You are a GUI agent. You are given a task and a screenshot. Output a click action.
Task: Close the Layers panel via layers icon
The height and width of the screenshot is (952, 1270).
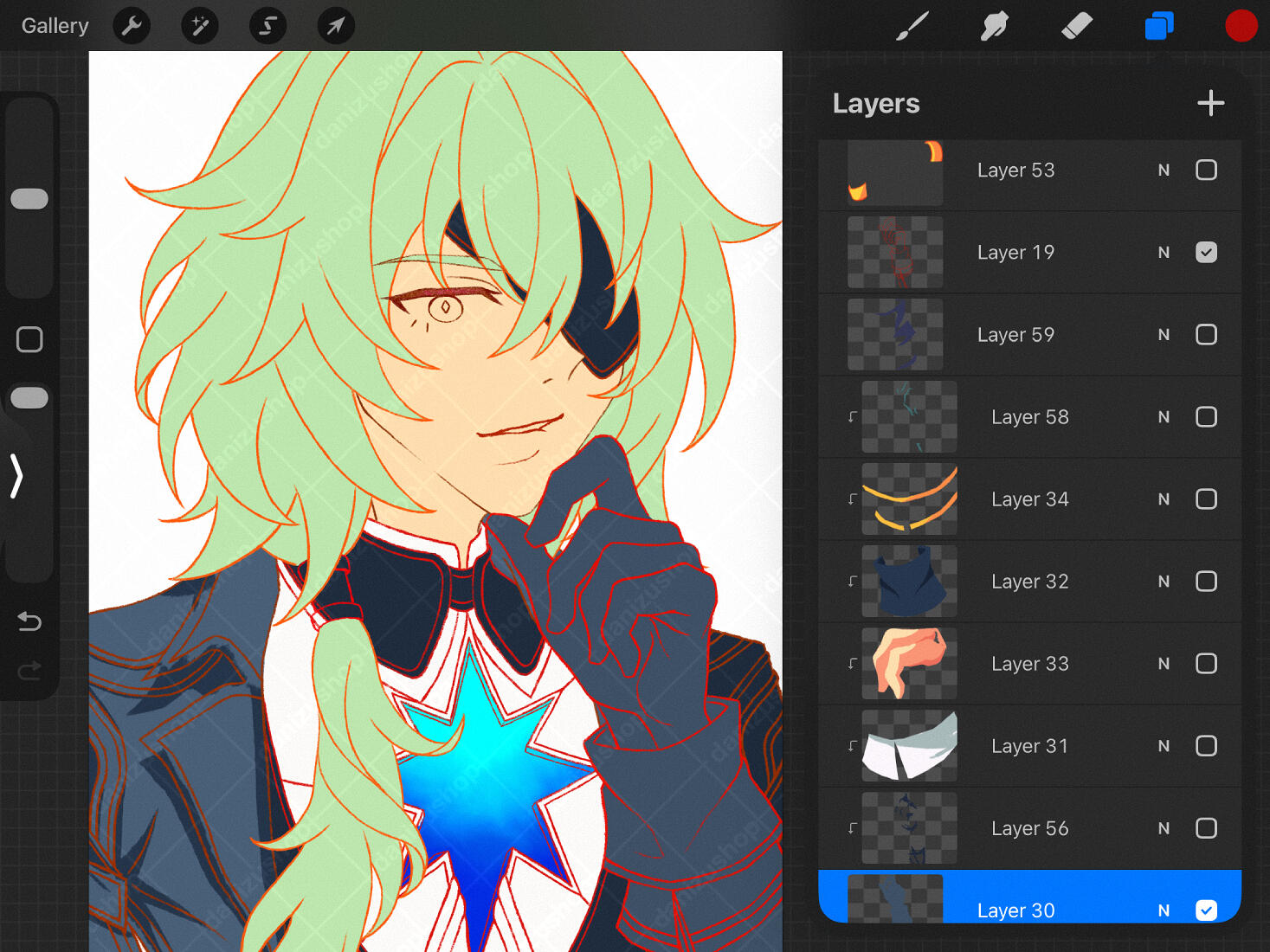(1158, 26)
